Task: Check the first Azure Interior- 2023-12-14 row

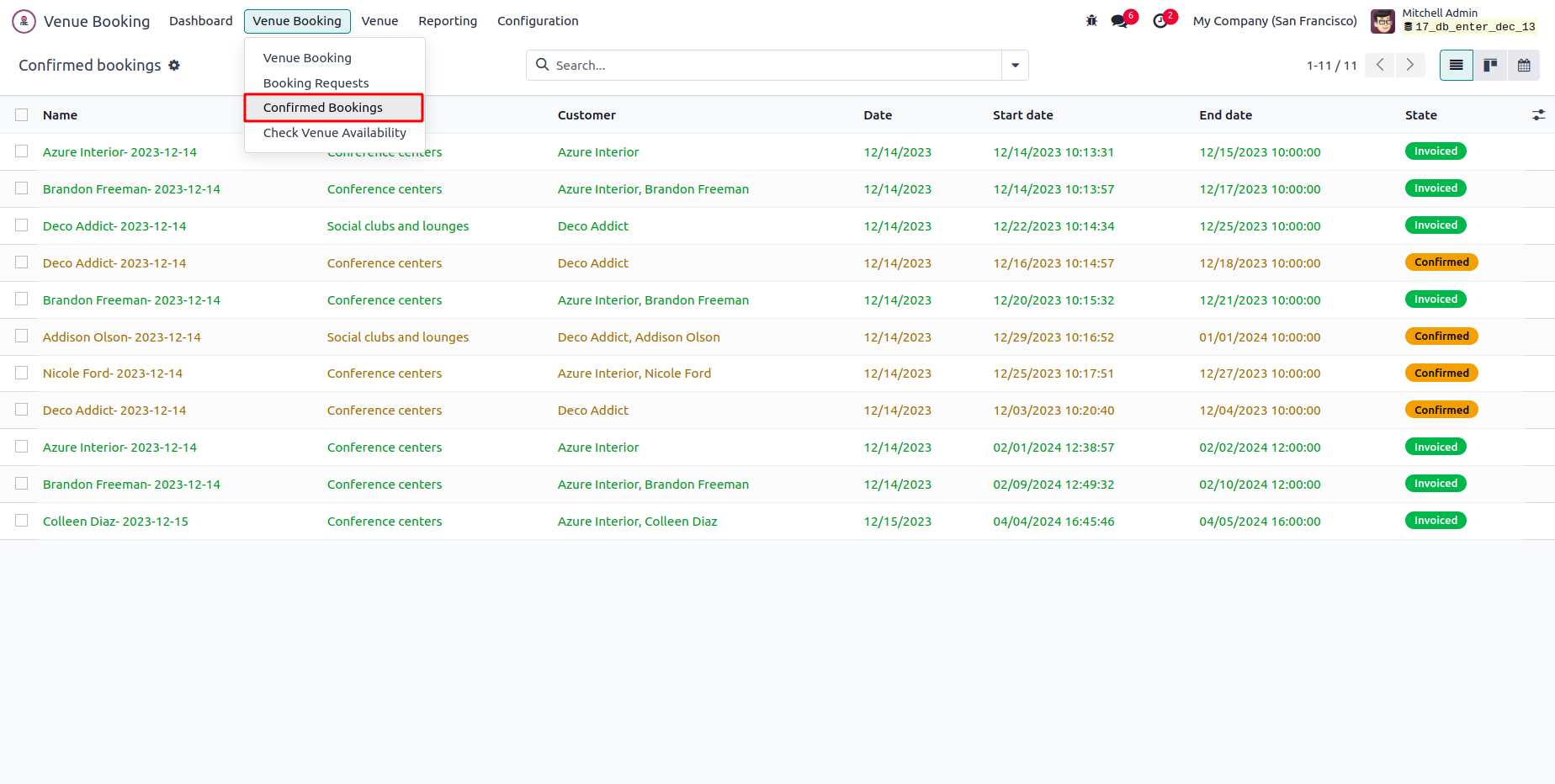Action: [x=22, y=151]
